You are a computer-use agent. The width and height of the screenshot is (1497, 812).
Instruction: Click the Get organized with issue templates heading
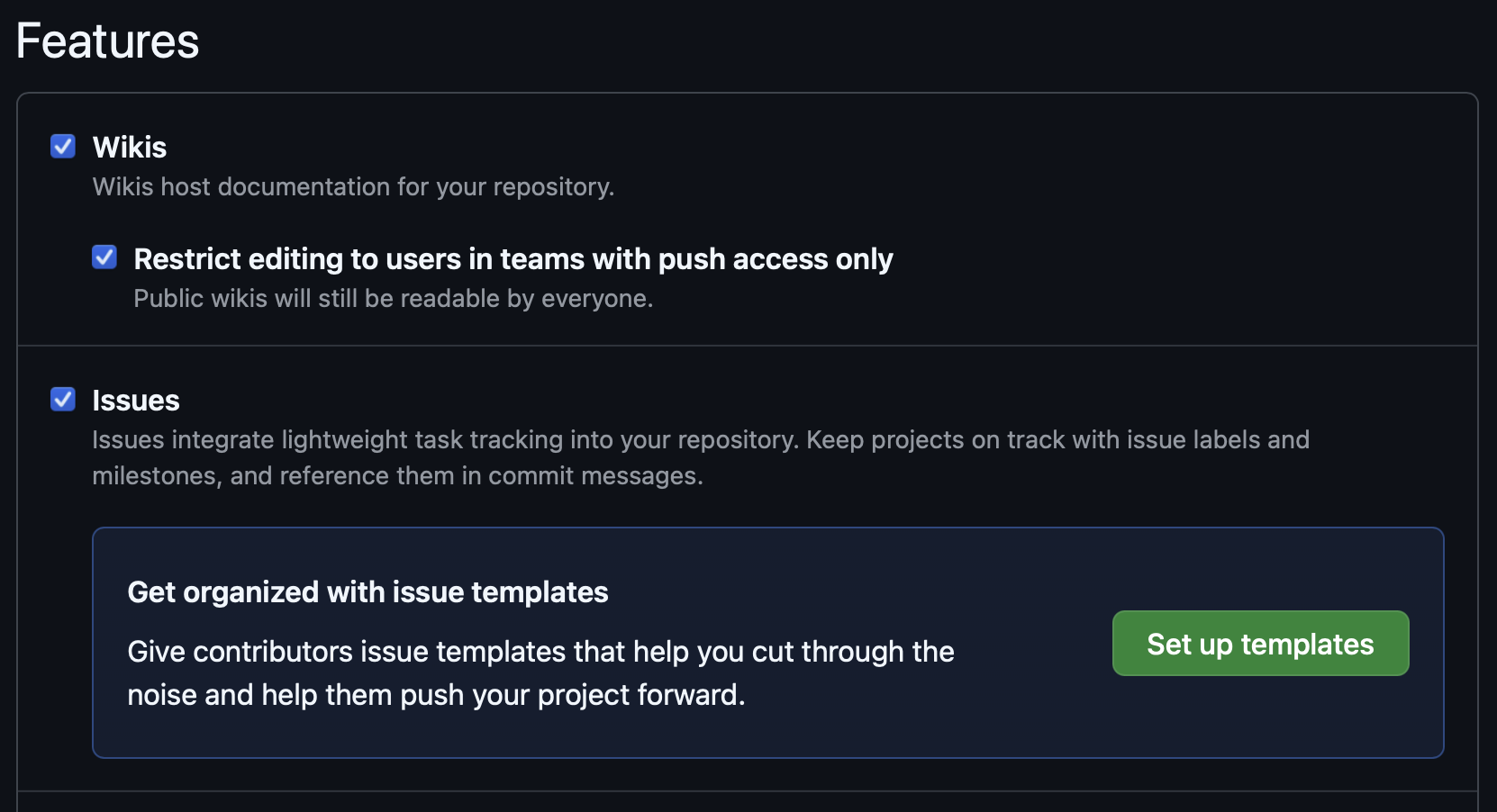(367, 591)
